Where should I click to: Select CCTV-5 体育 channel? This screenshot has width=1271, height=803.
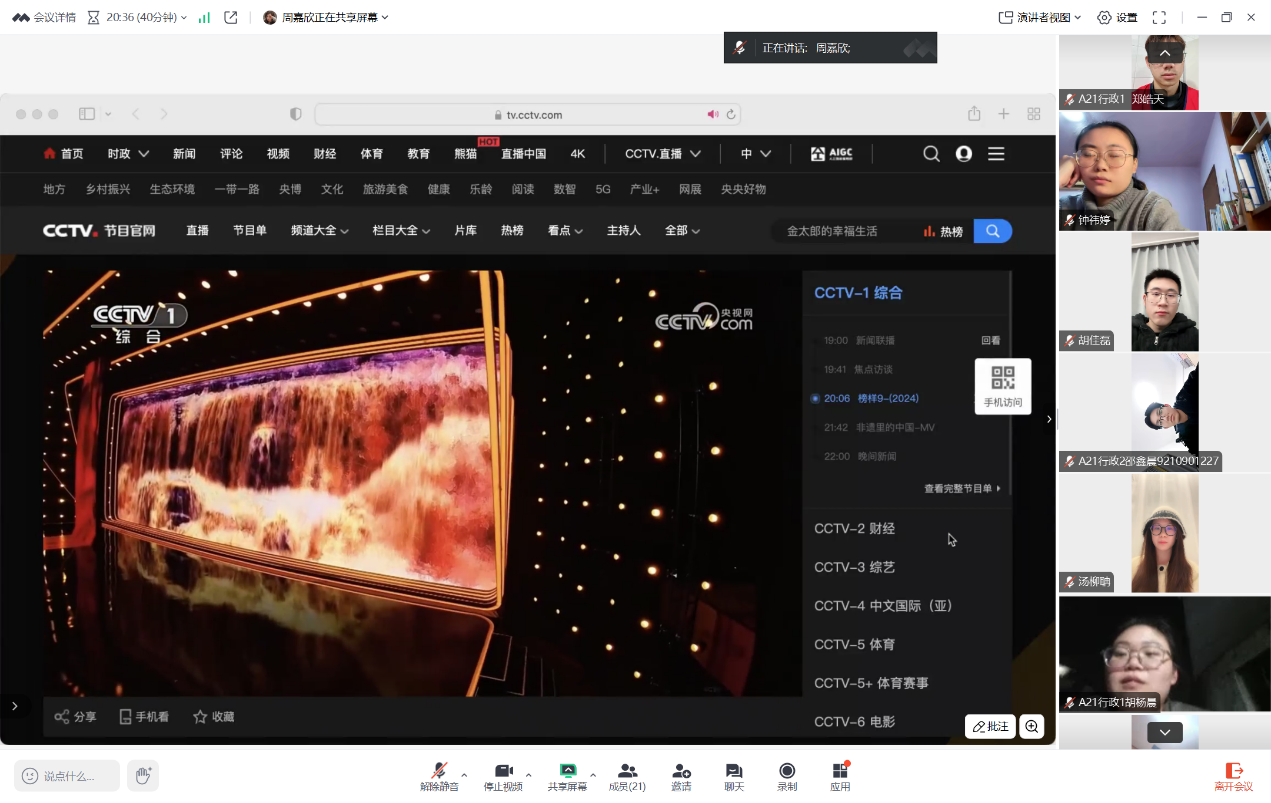click(x=855, y=645)
